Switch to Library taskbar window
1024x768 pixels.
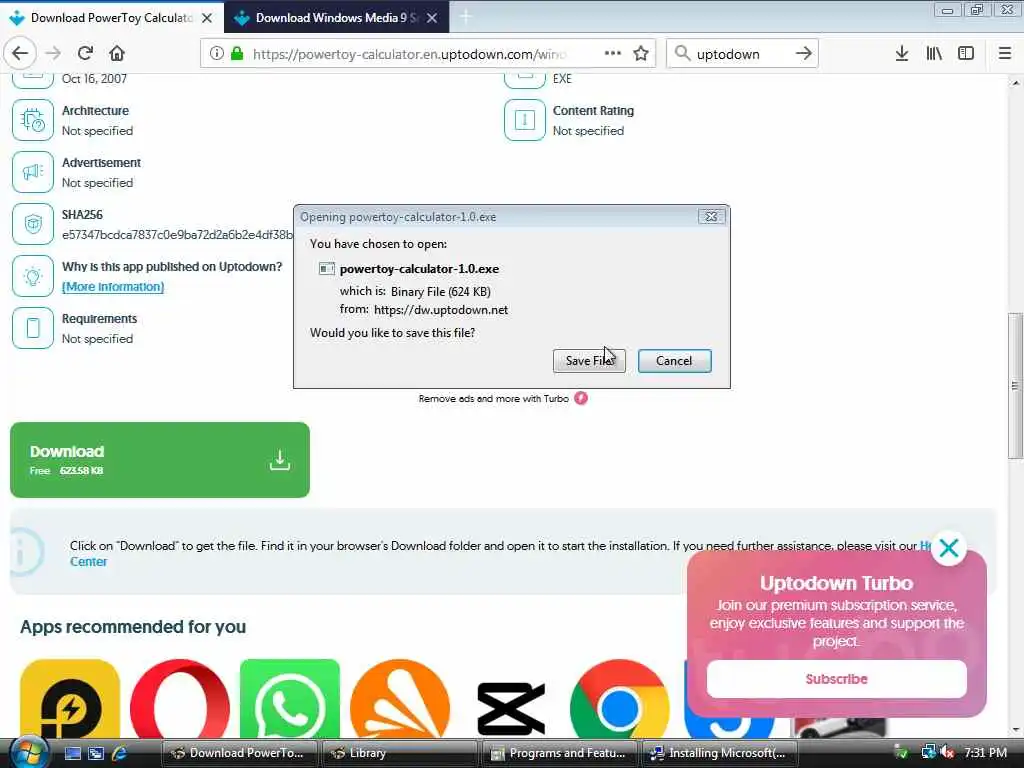400,753
